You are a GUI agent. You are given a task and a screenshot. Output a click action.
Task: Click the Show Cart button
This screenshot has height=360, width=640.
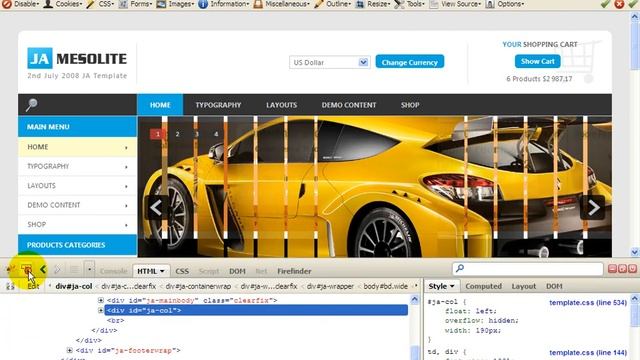pos(538,61)
